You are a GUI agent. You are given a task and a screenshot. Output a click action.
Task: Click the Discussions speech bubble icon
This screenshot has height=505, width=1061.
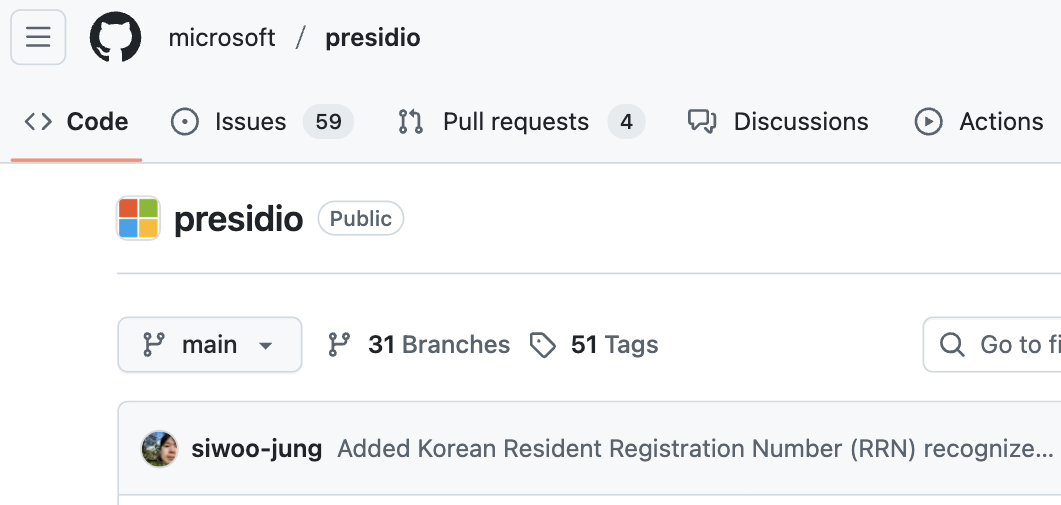click(x=702, y=122)
